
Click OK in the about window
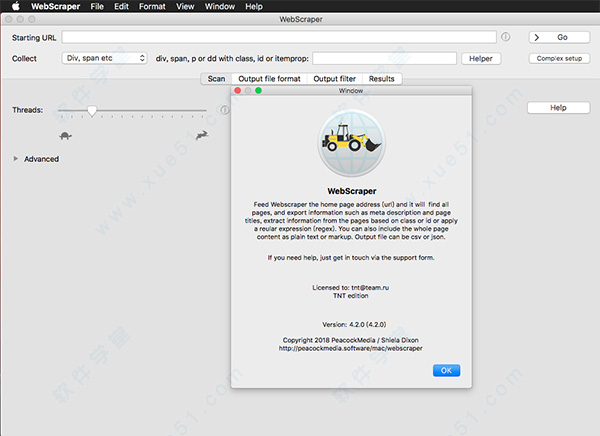coord(446,371)
